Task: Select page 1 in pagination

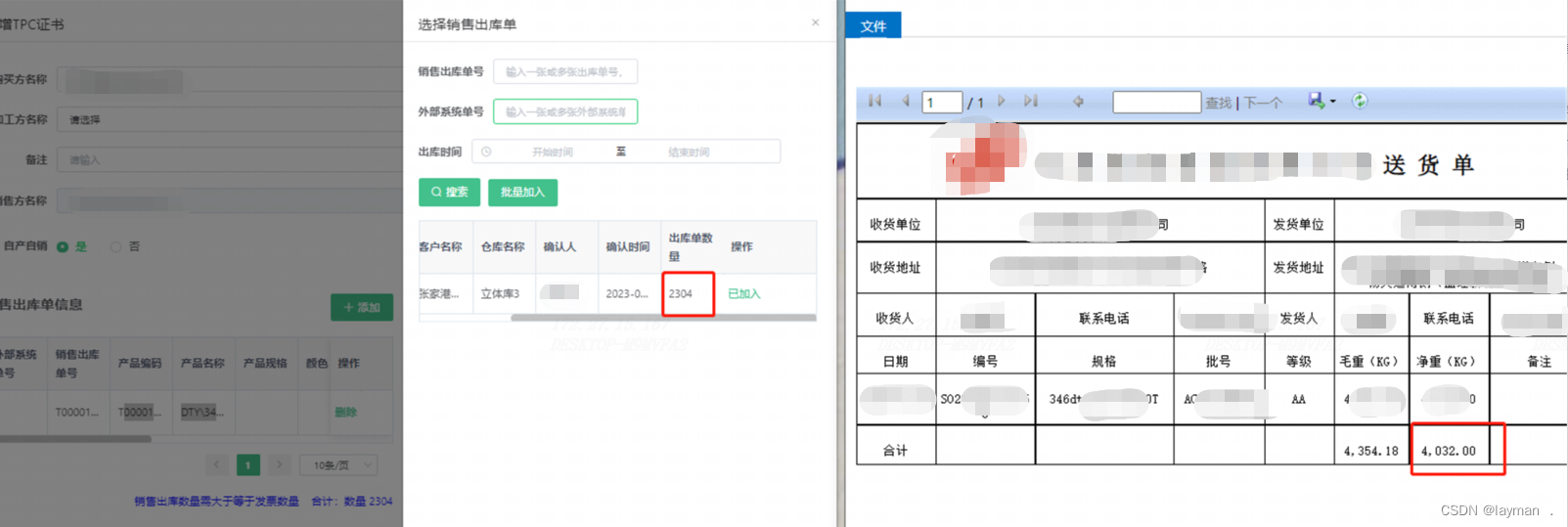Action: coord(248,465)
